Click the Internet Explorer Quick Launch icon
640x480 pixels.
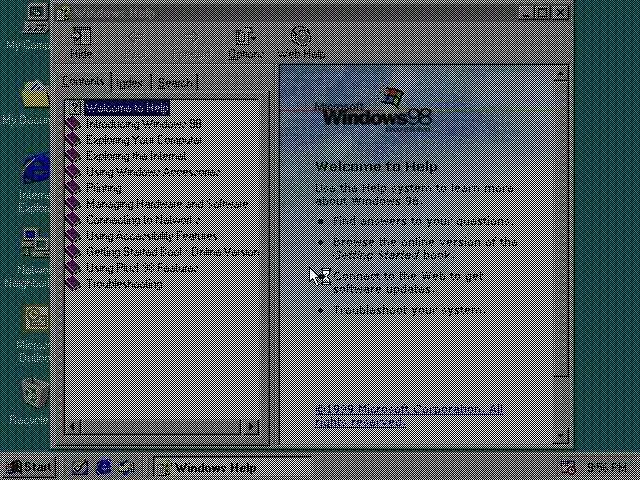pos(104,467)
